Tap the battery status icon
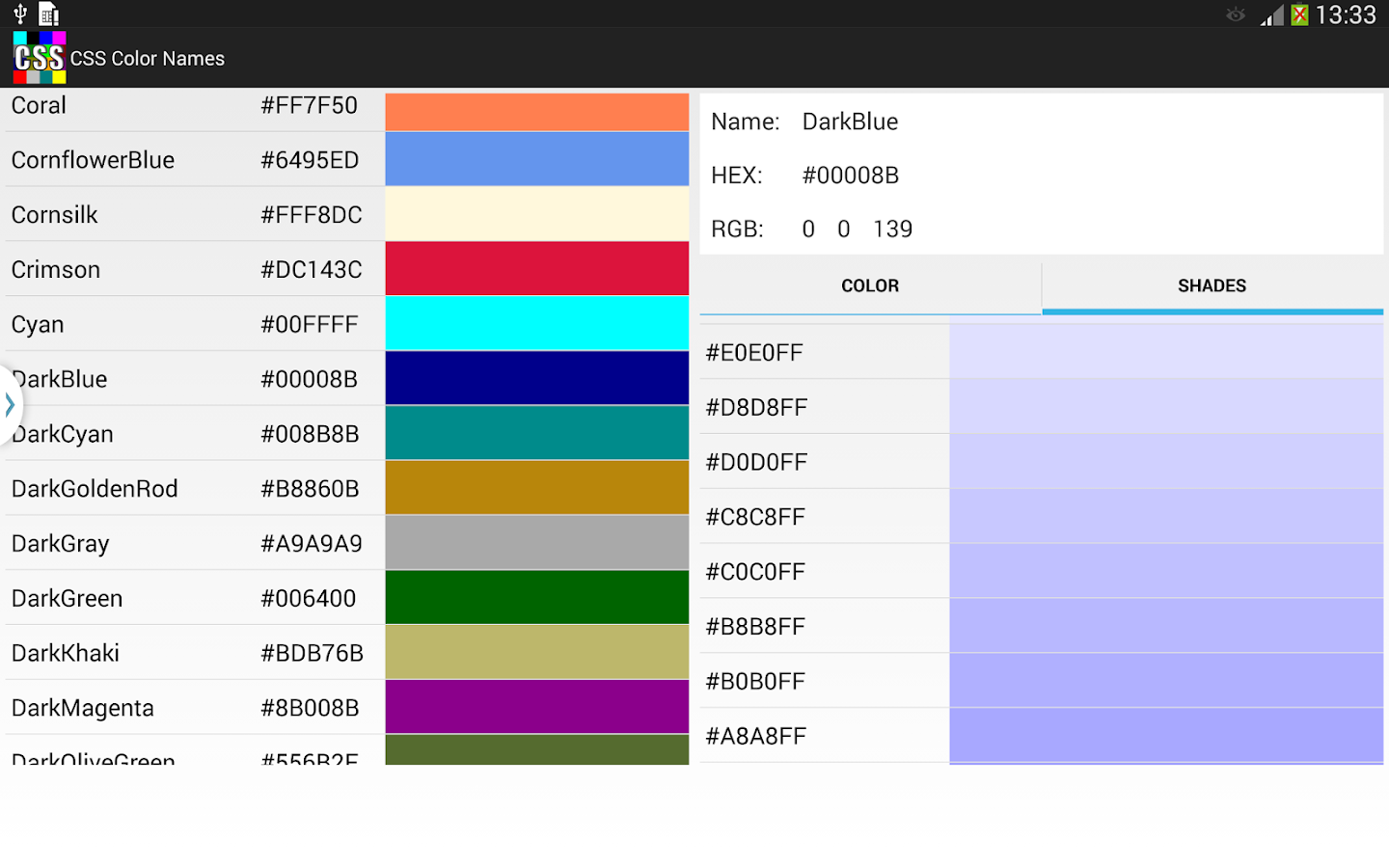This screenshot has height=868, width=1389. 1299,14
